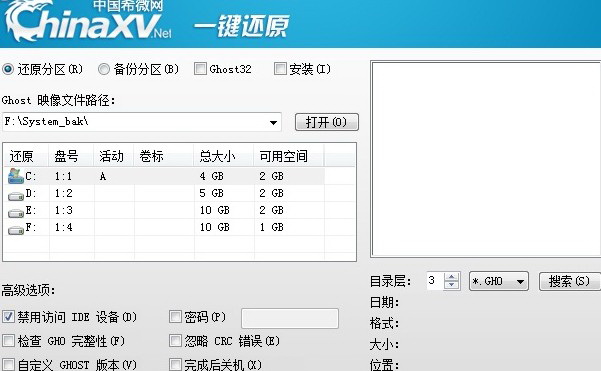Sort by 总大小 column header
Viewport: 601px width, 371px height.
point(224,156)
